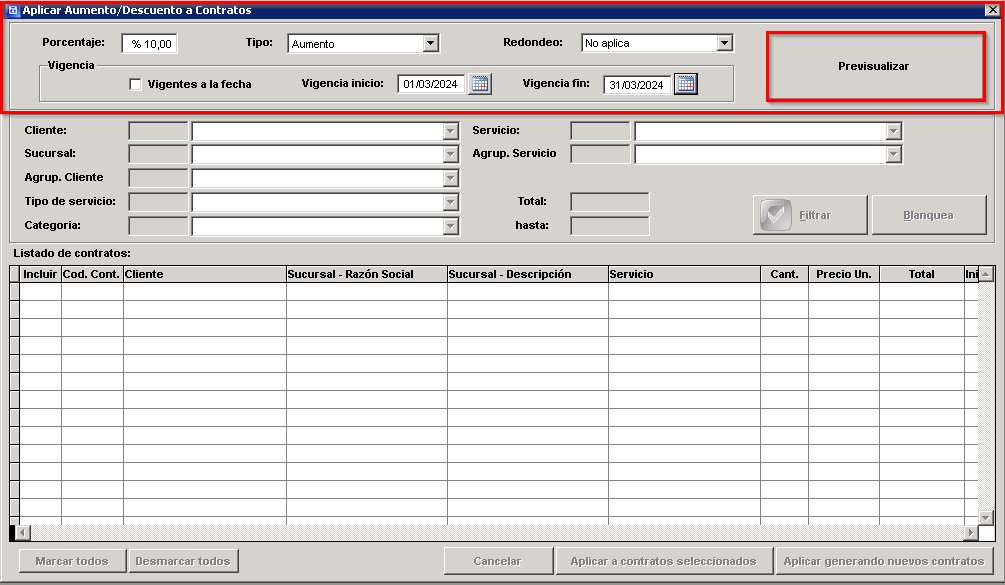Click the Blanquea button

[929, 215]
